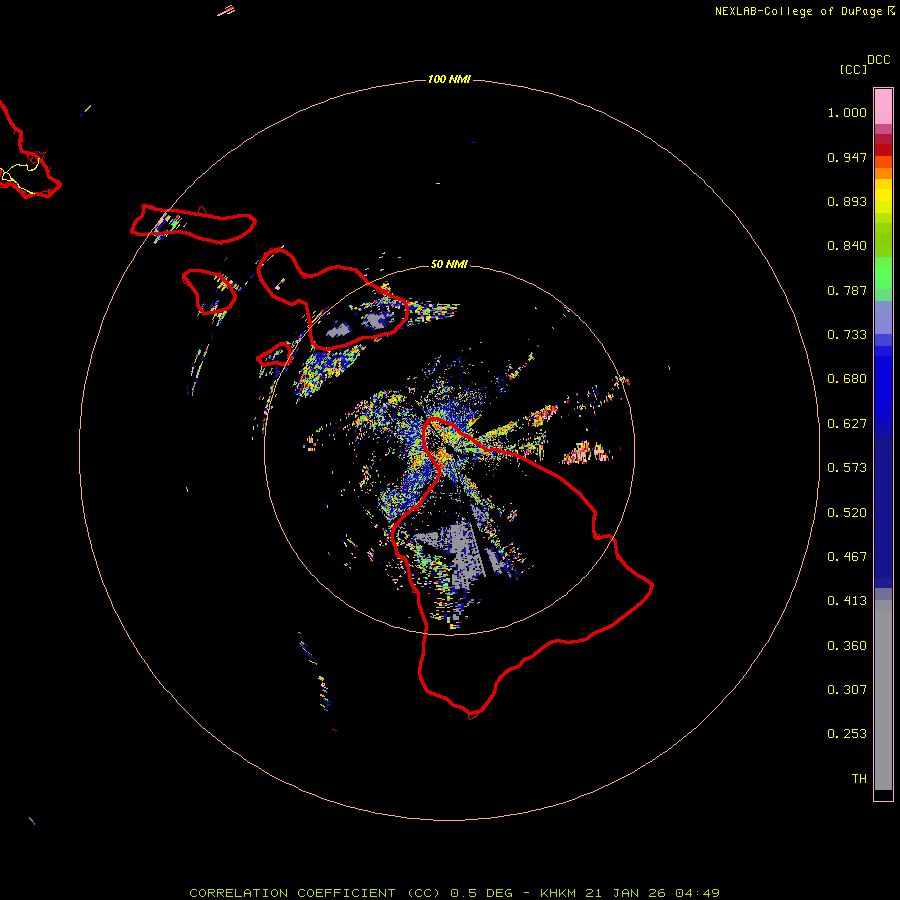Image resolution: width=900 pixels, height=900 pixels.
Task: Click the TH threshold label on the scale
Action: coord(859,779)
